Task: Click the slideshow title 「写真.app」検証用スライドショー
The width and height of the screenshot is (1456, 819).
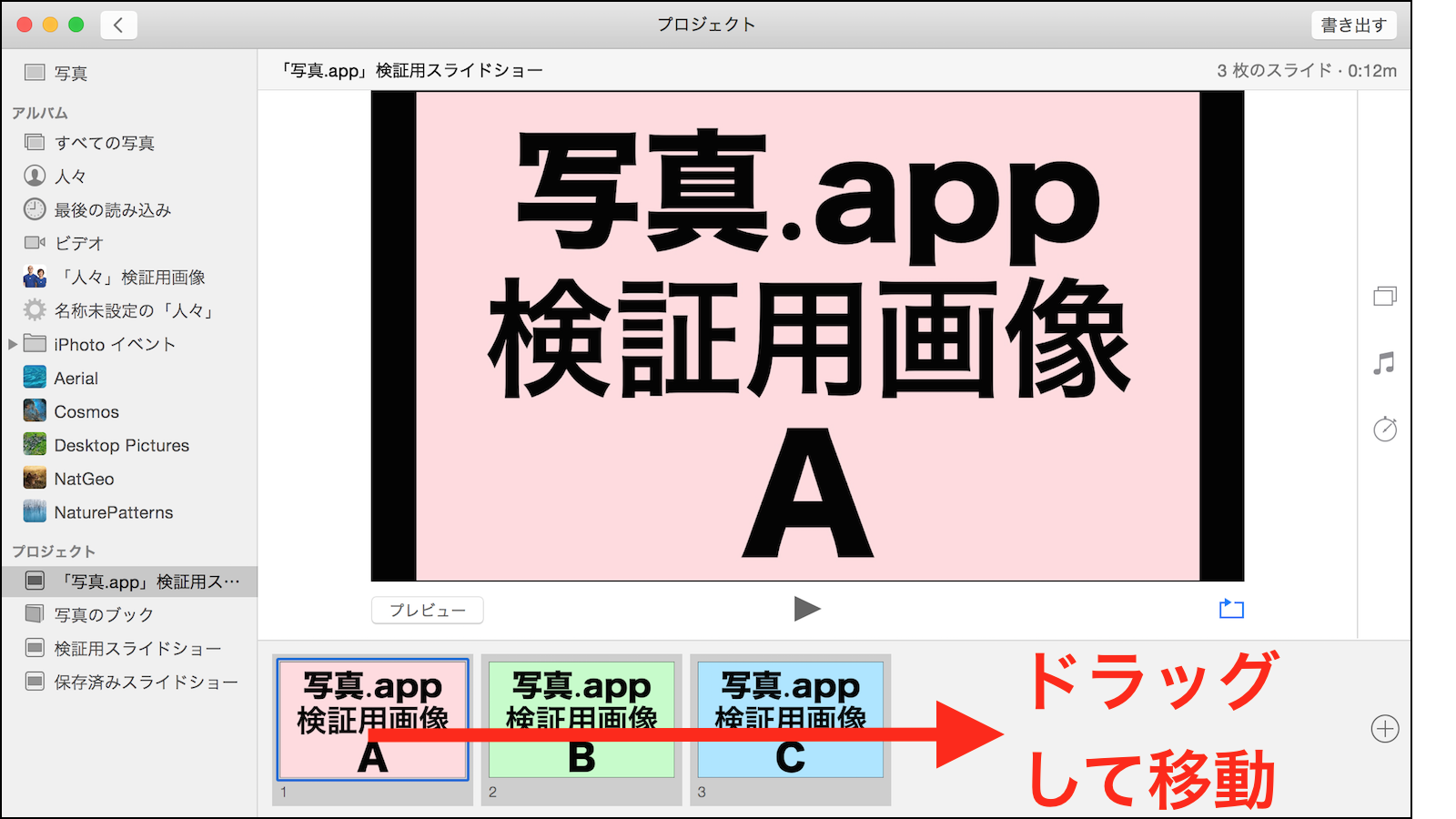Action: pos(411,71)
